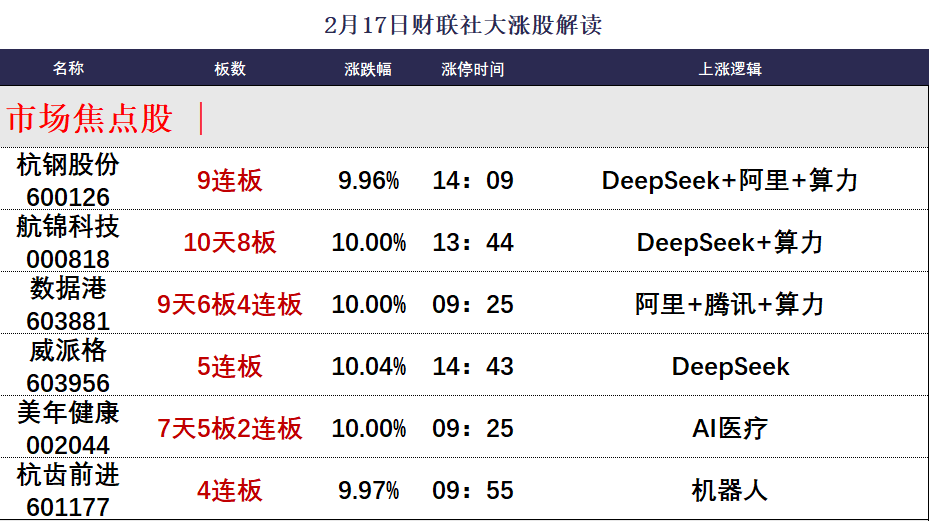This screenshot has width=932, height=521.
Task: Click the DeepSeek logic cell in 威派格 row
Action: (x=731, y=367)
